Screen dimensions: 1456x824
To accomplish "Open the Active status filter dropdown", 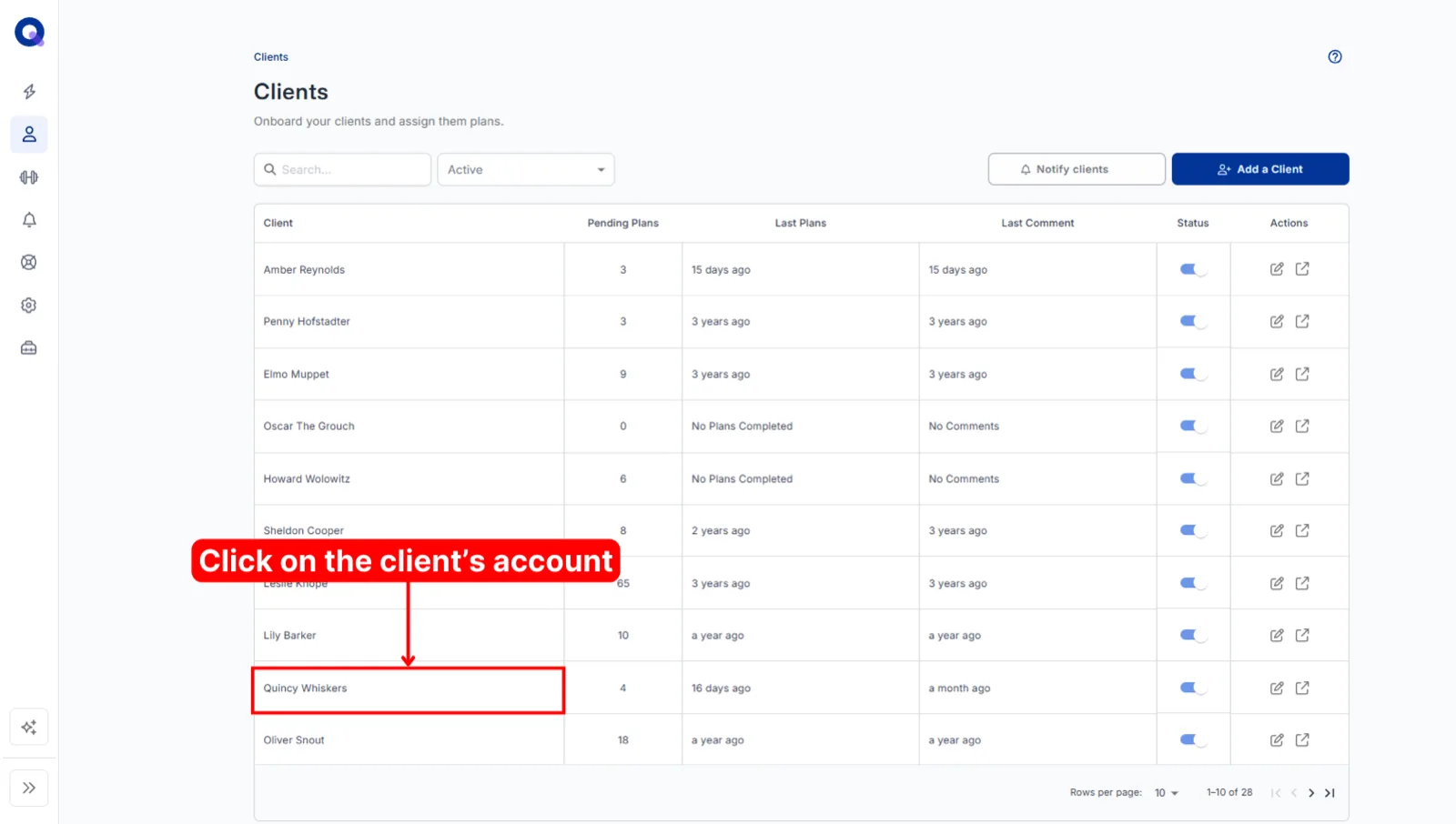I will (x=526, y=169).
